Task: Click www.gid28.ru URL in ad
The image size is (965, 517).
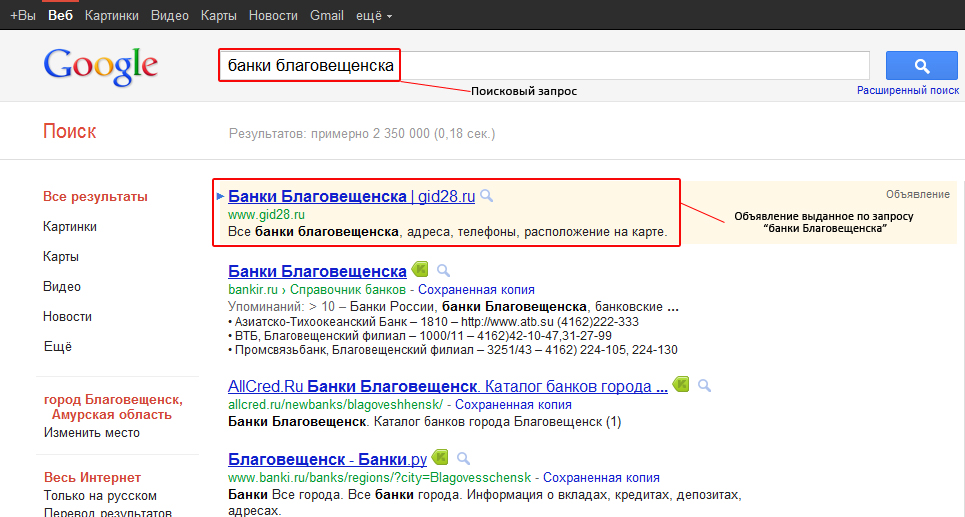Action: click(x=266, y=215)
